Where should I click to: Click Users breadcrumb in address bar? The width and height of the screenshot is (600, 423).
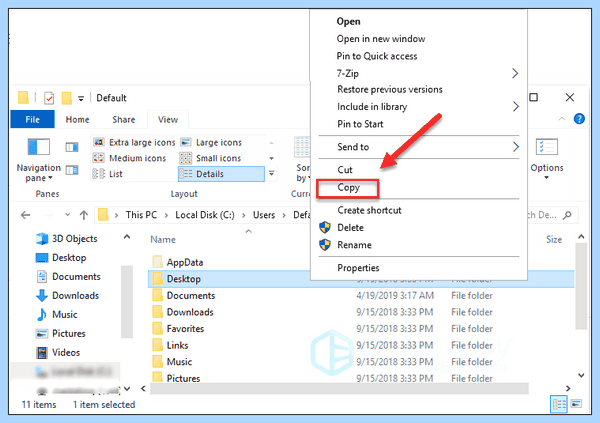[264, 215]
